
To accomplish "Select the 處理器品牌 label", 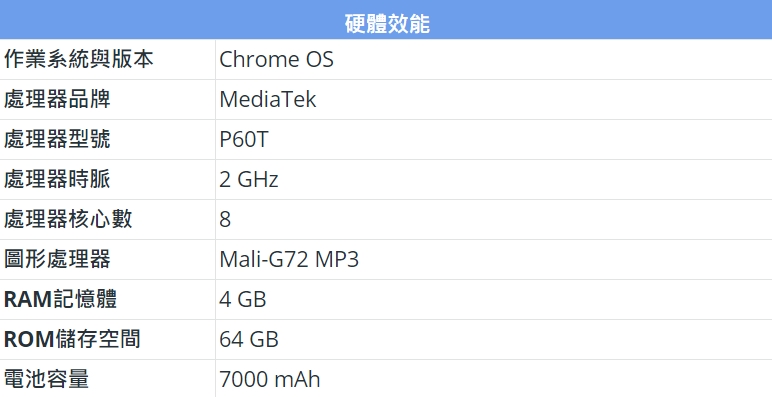I will (57, 99).
